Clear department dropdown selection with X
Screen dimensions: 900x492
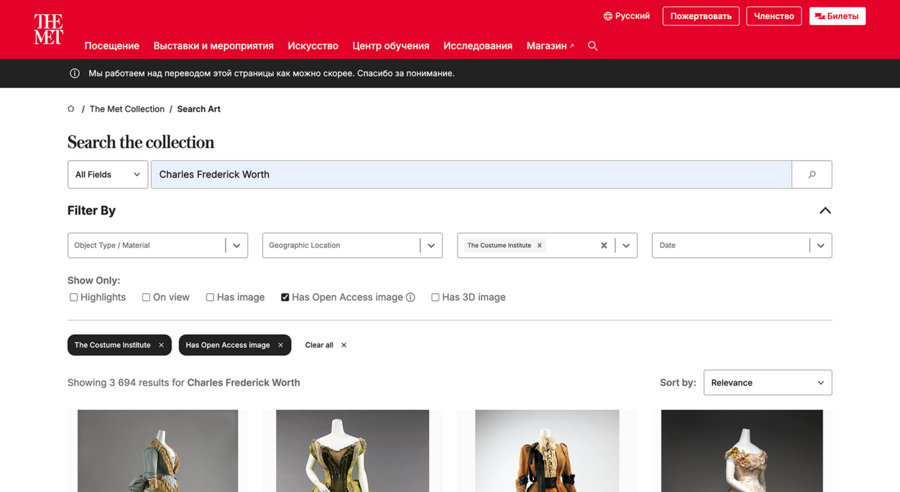604,245
